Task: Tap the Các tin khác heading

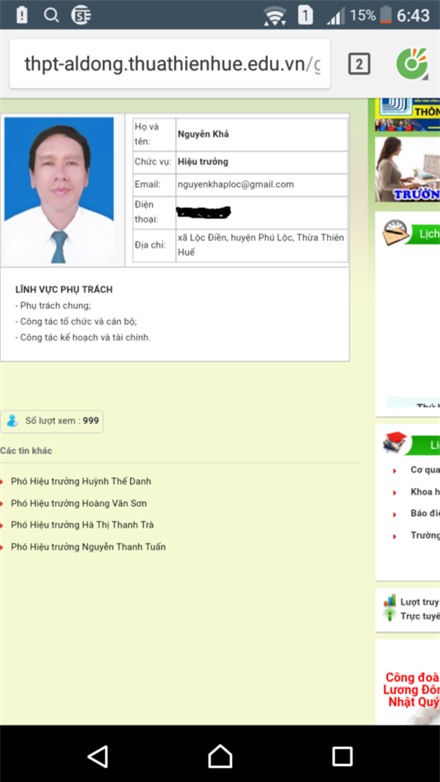Action: (x=26, y=450)
